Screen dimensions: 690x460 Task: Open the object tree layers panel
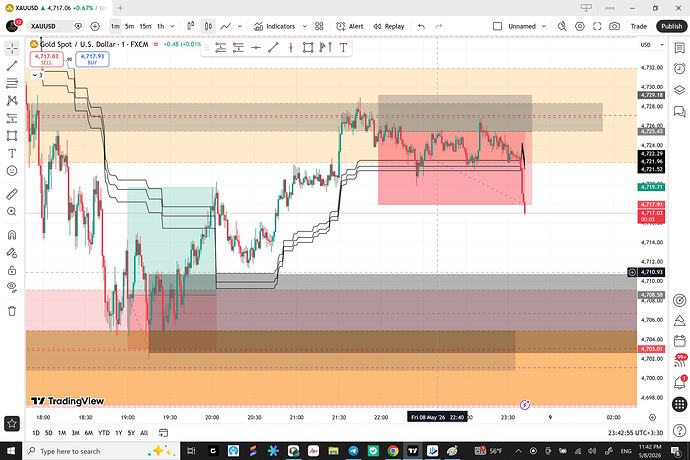679,90
